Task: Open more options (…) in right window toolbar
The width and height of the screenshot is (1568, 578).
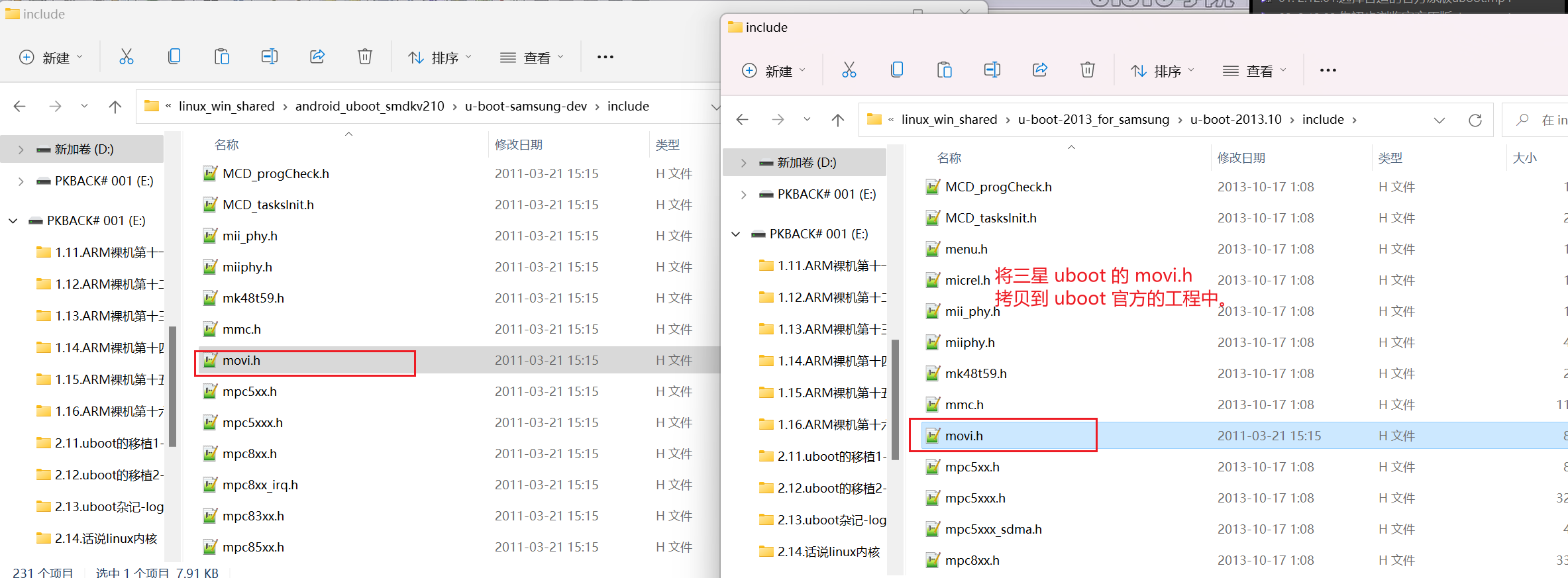Action: [x=1328, y=70]
